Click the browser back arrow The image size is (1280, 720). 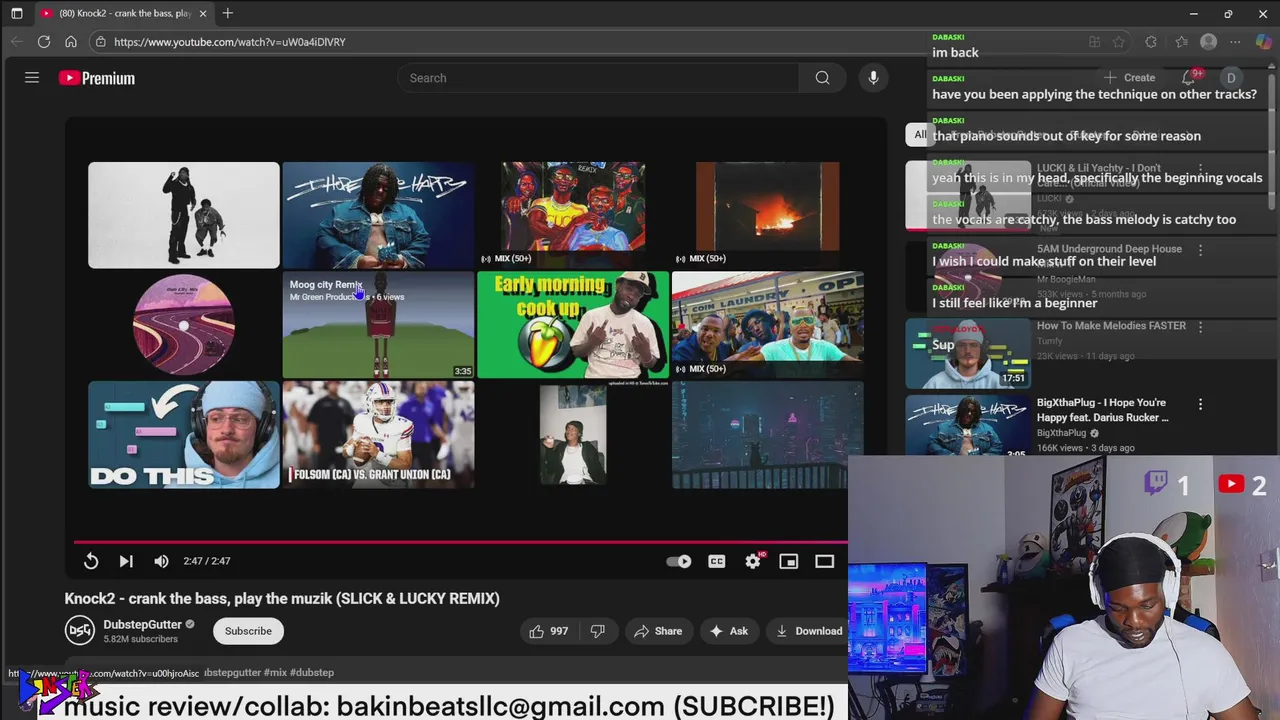point(16,42)
